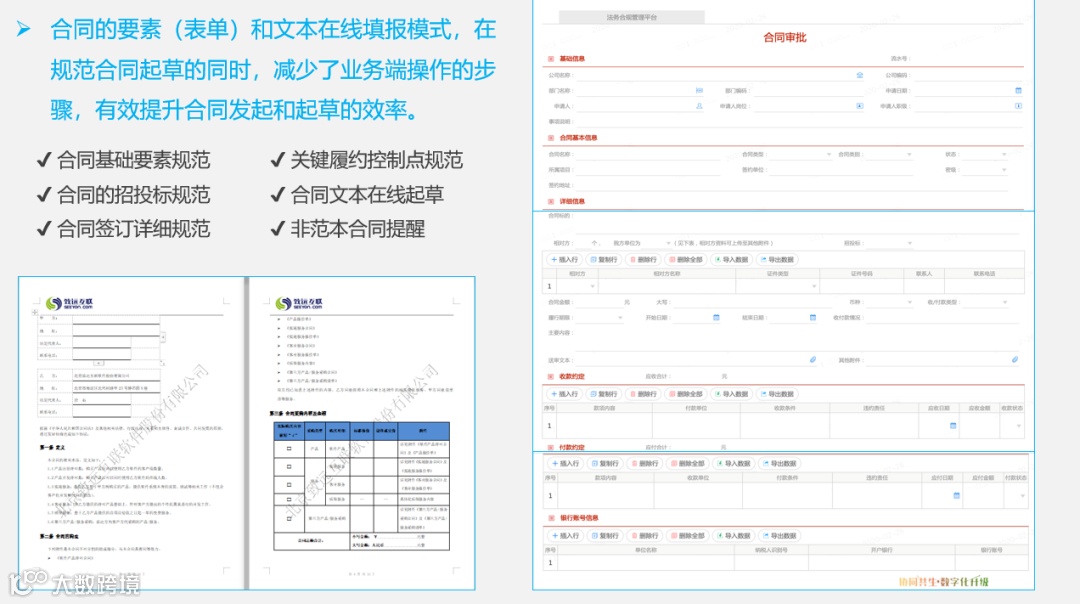Click 复制行 in the 相对方 table toolbar
Screen dimensions: 1080x604
click(604, 260)
